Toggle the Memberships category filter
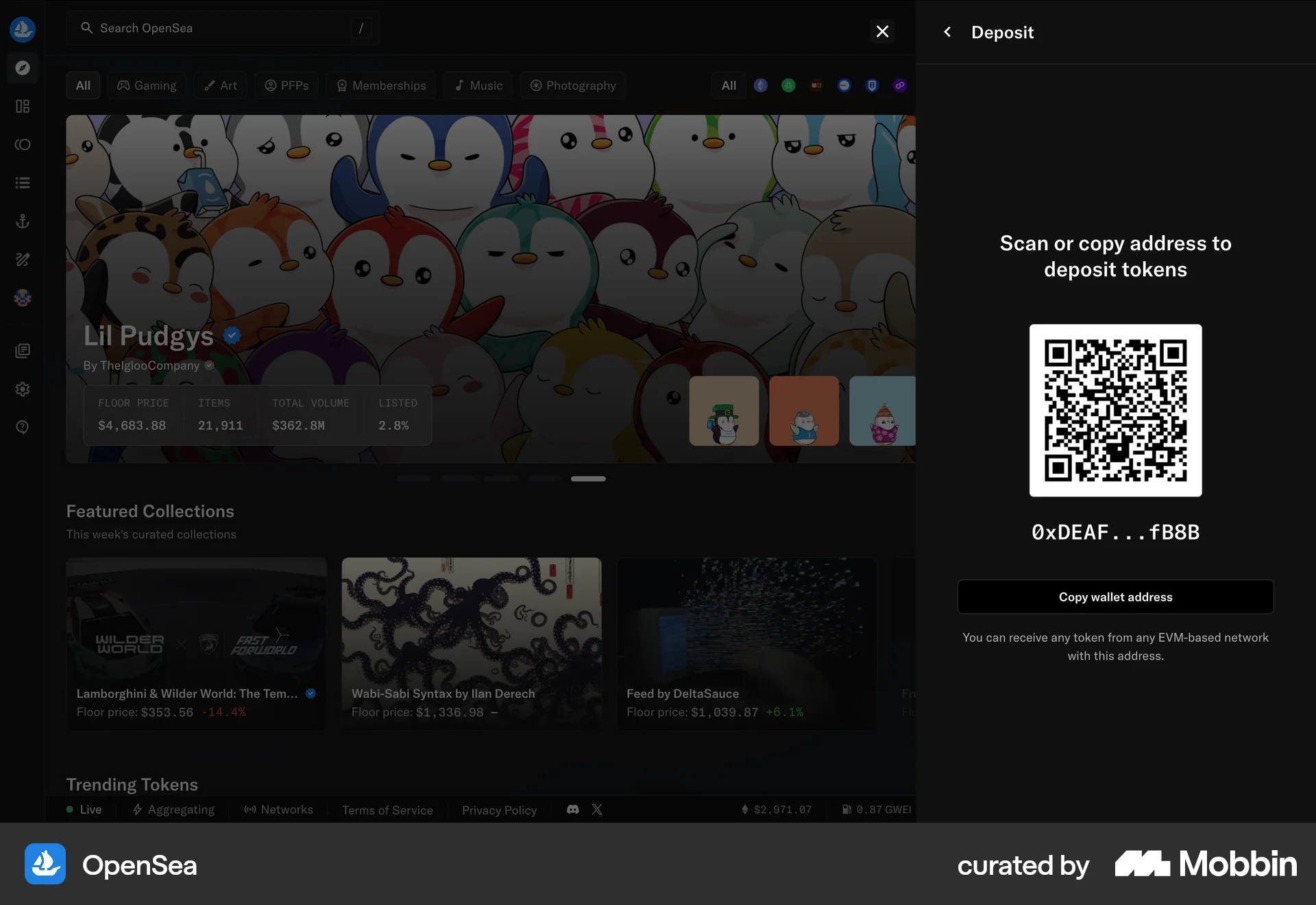 (x=381, y=85)
